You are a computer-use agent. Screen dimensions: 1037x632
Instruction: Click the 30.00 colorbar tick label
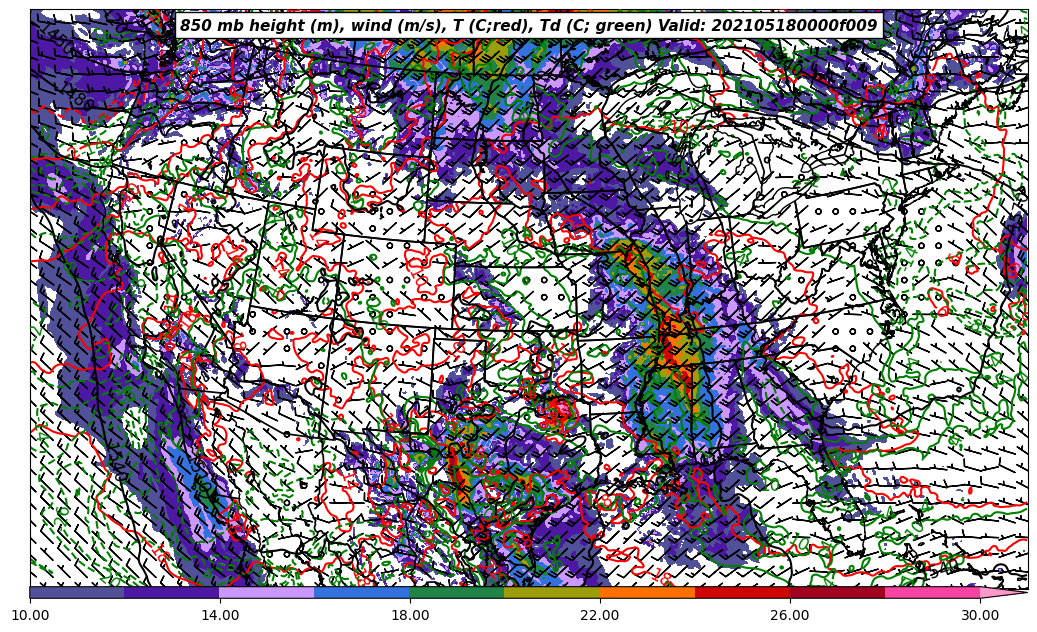click(980, 615)
